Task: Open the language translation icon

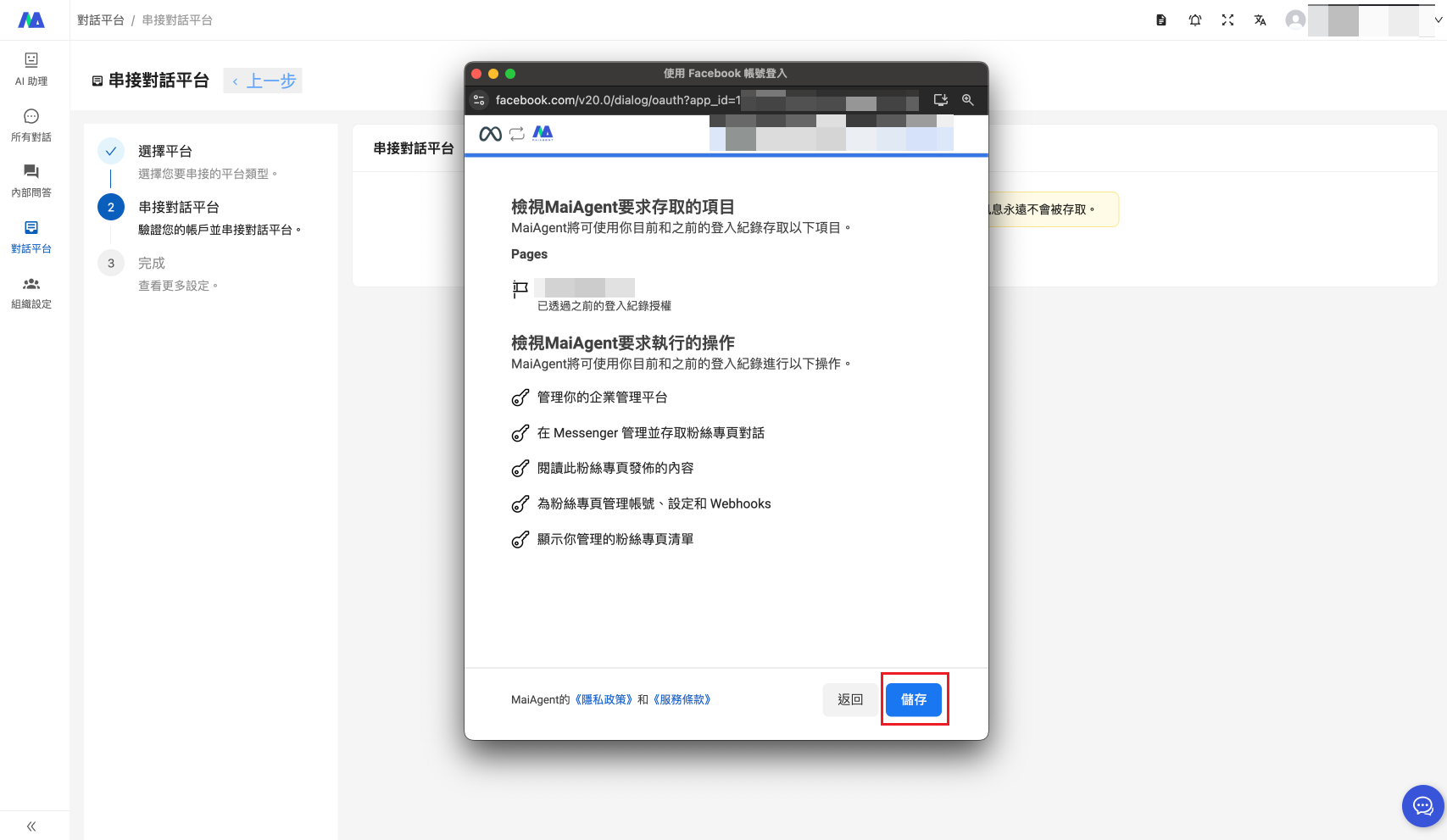Action: point(1261,20)
